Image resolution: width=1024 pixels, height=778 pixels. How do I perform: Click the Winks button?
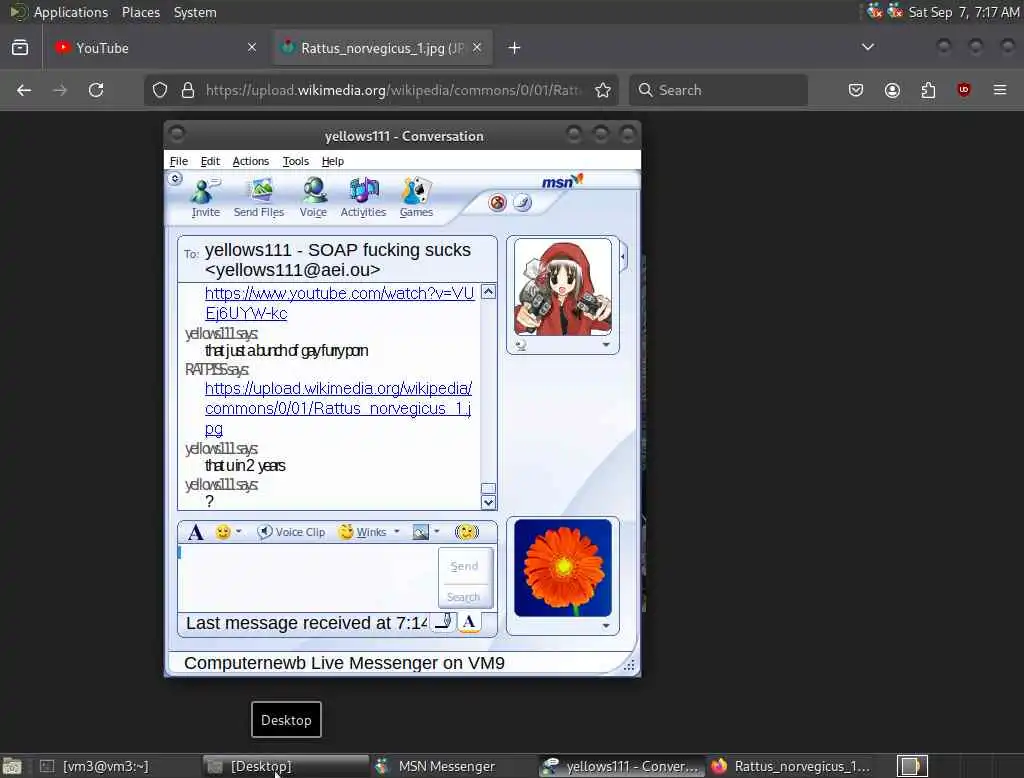pyautogui.click(x=363, y=532)
